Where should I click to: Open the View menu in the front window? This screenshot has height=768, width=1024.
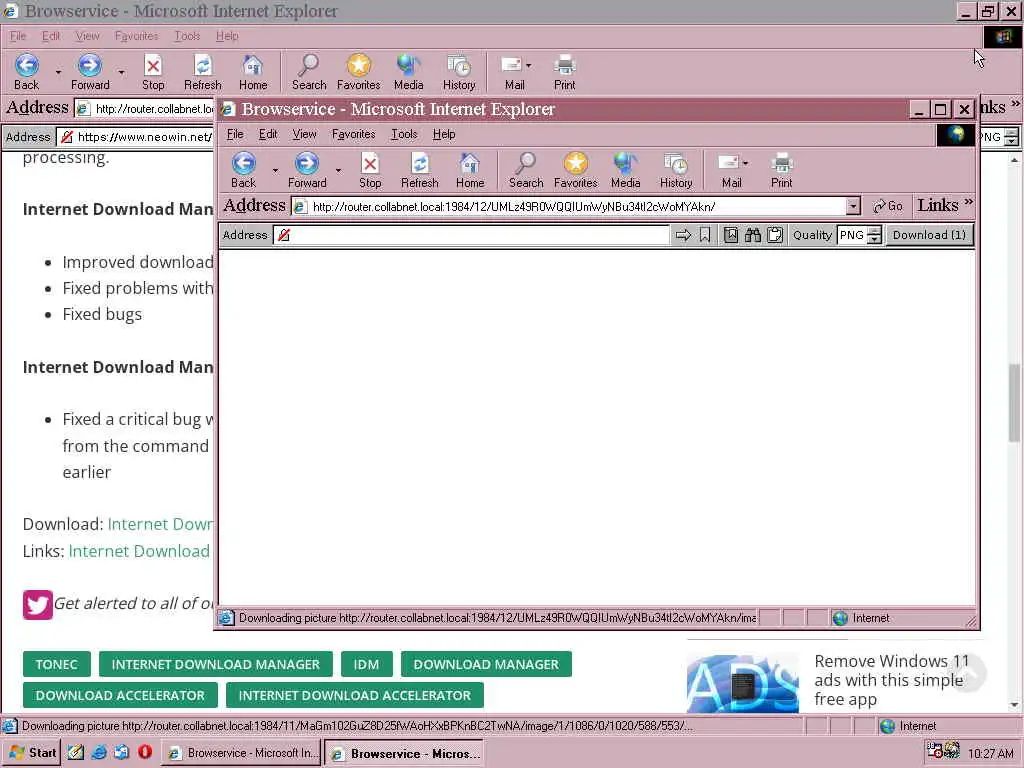[304, 134]
